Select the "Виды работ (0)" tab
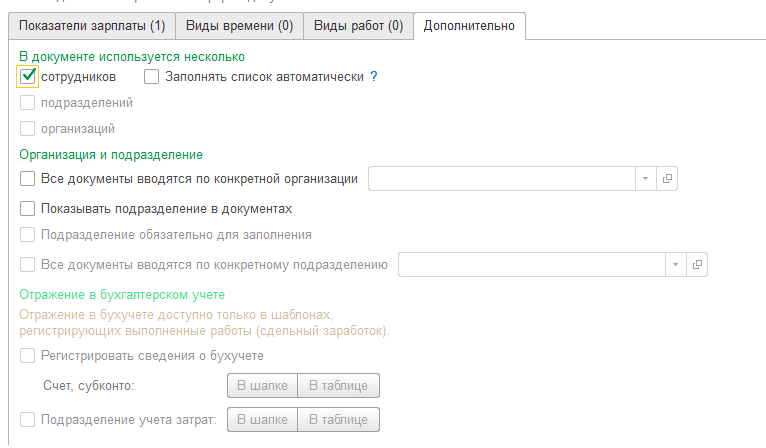The image size is (766, 448). coord(357,25)
